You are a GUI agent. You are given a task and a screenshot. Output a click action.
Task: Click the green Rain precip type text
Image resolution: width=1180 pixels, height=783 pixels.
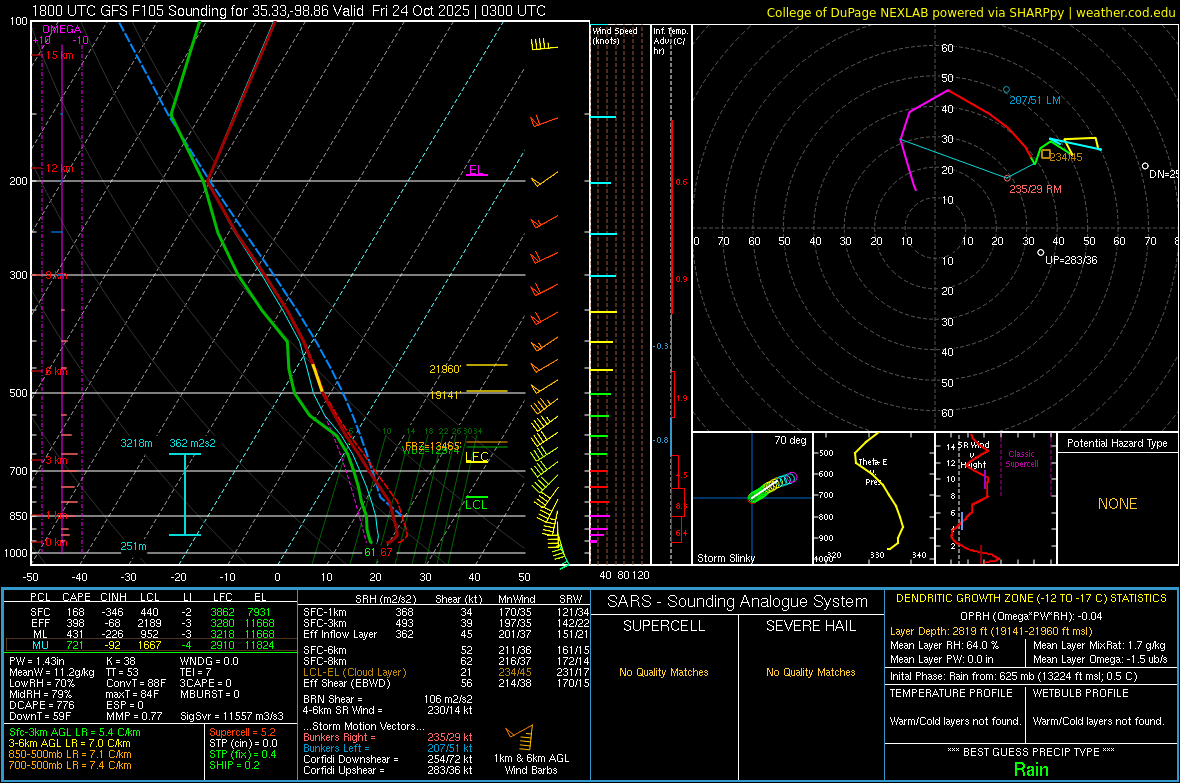pyautogui.click(x=1031, y=769)
